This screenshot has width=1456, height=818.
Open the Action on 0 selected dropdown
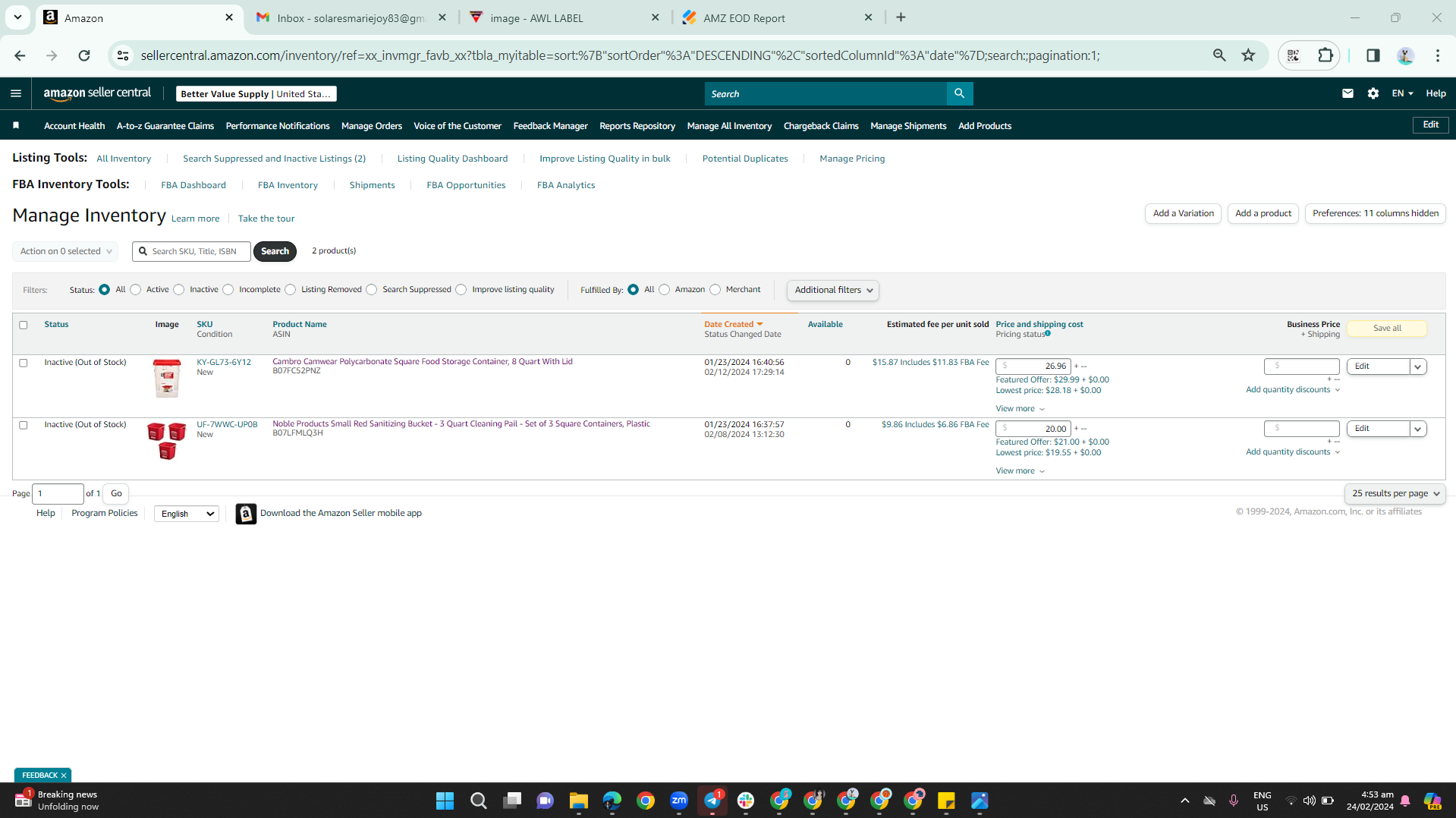(65, 251)
